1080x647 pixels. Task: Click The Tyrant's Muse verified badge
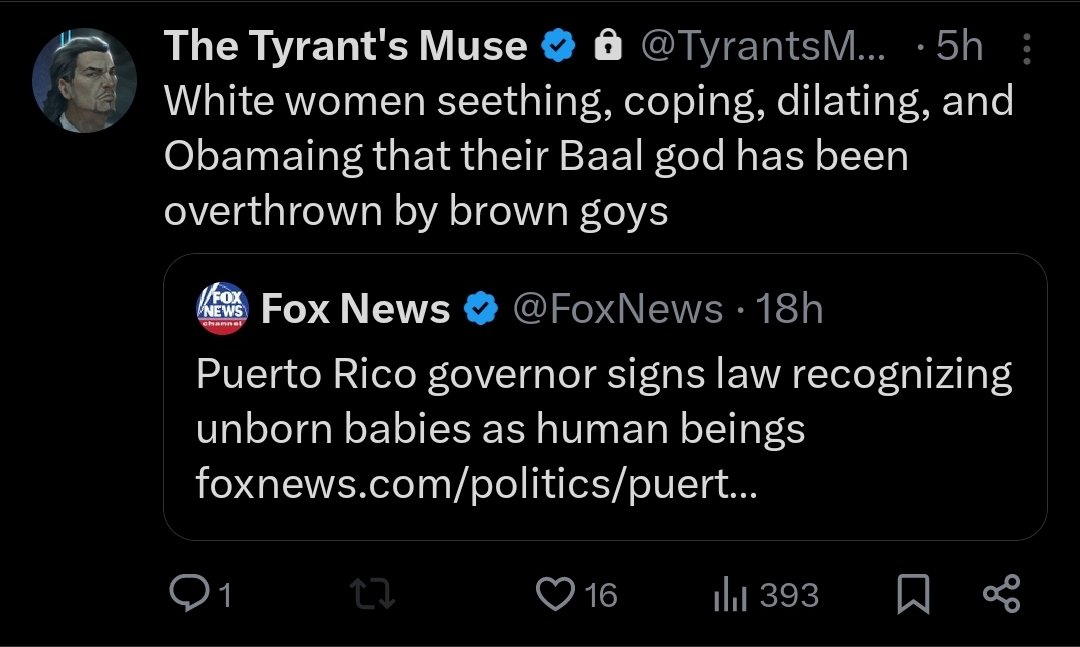(558, 46)
